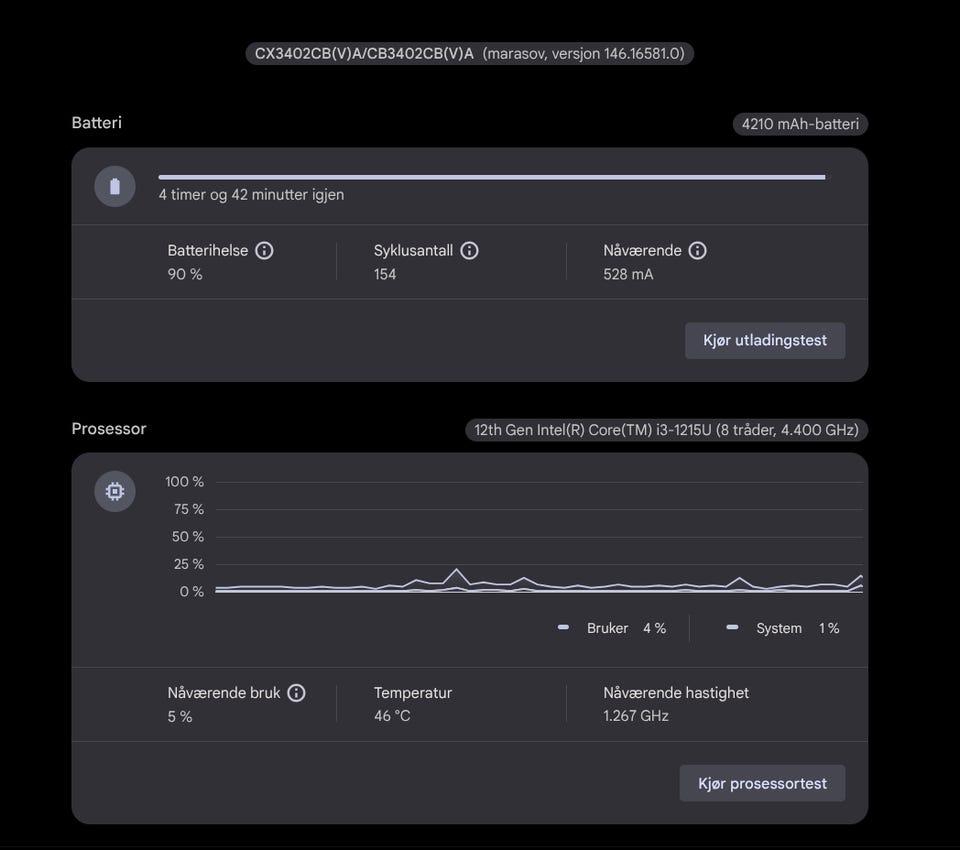The image size is (960, 850).
Task: Click the 1.267 GHz current speed value
Action: pyautogui.click(x=636, y=716)
